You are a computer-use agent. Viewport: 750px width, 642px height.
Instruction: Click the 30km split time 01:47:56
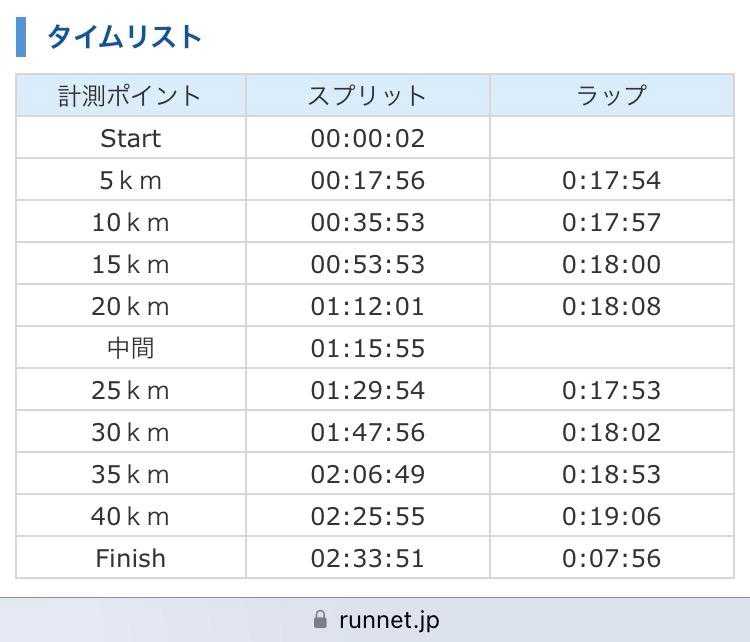click(367, 432)
